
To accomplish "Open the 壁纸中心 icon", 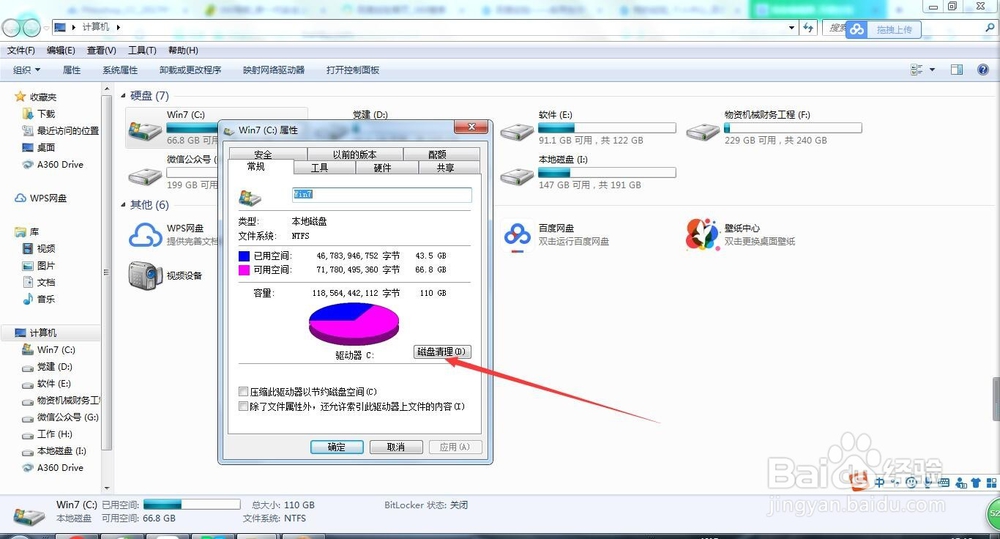I will pyautogui.click(x=702, y=235).
